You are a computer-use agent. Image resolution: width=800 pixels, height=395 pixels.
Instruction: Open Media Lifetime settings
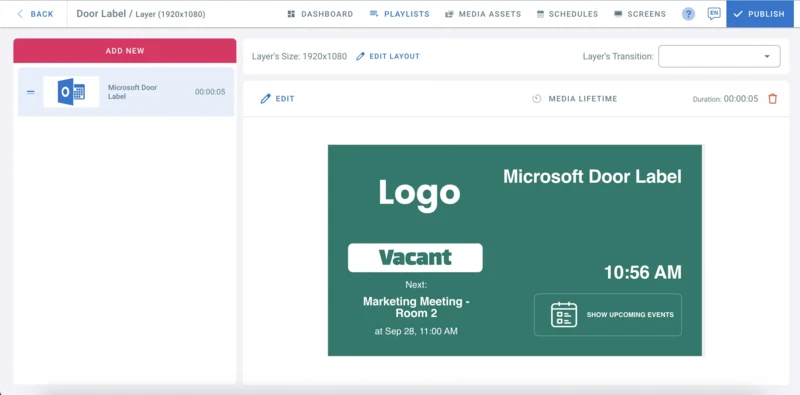point(583,99)
